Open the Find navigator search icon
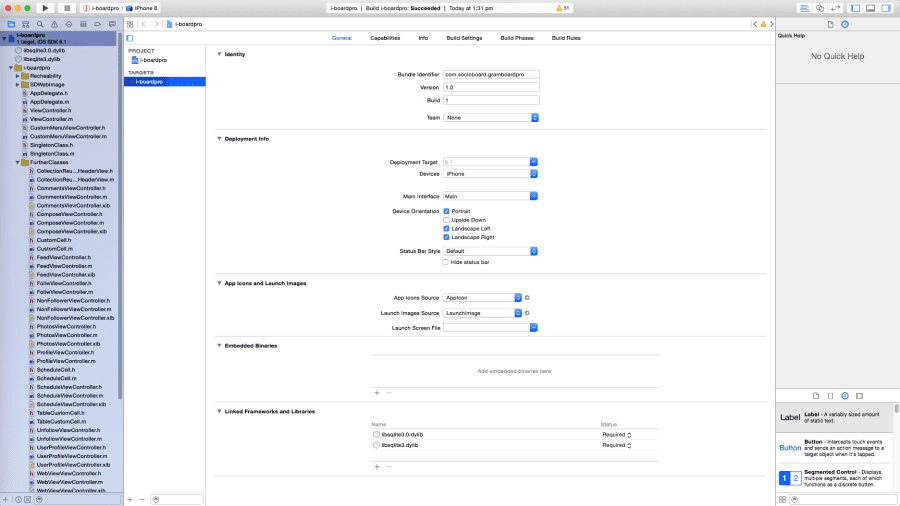Screen dimensions: 900x506 tap(40, 24)
